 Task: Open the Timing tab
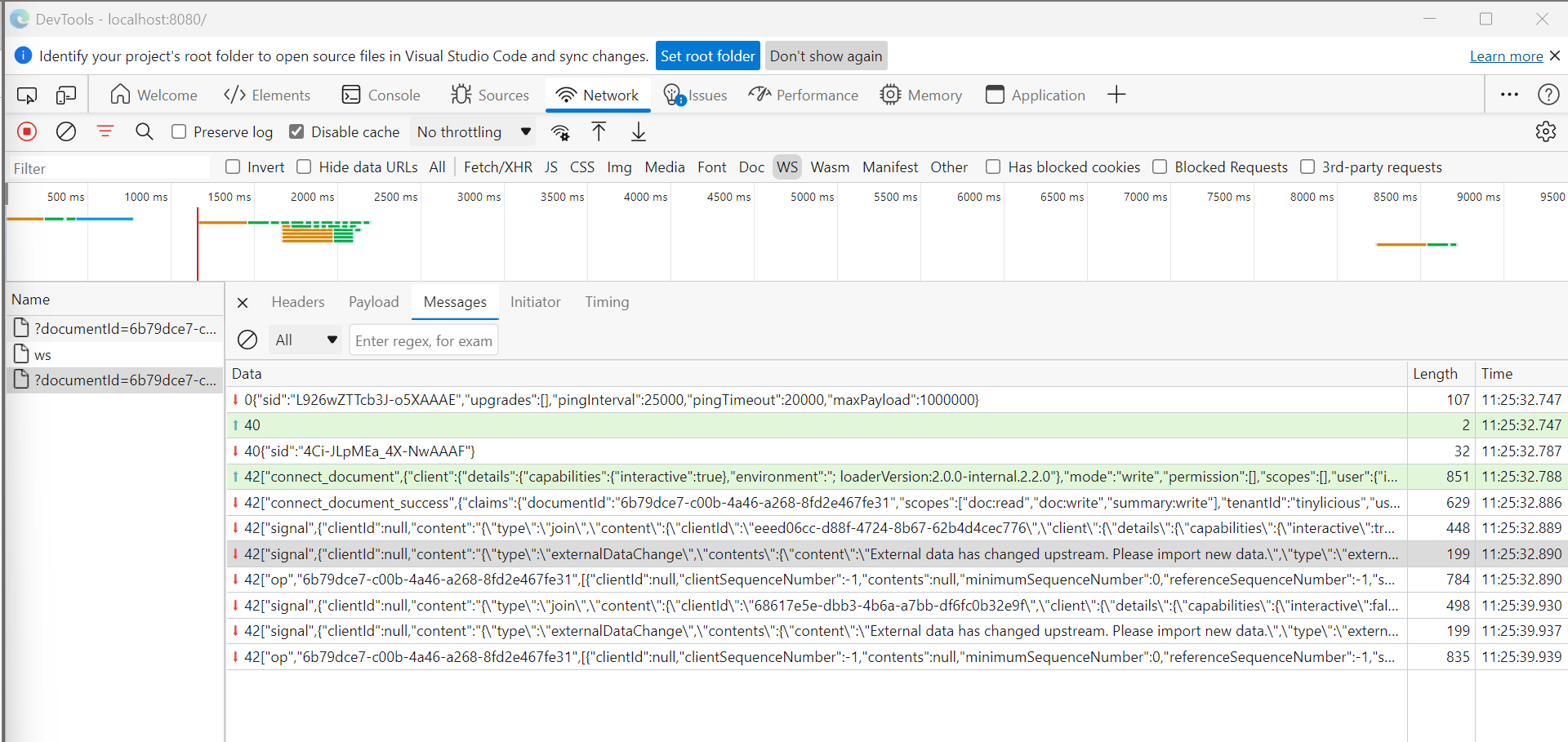(x=607, y=302)
